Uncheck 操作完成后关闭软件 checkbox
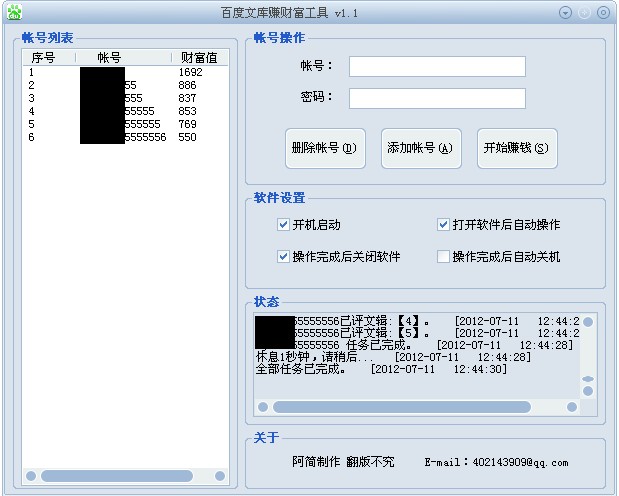This screenshot has width=619, height=496. tap(283, 257)
